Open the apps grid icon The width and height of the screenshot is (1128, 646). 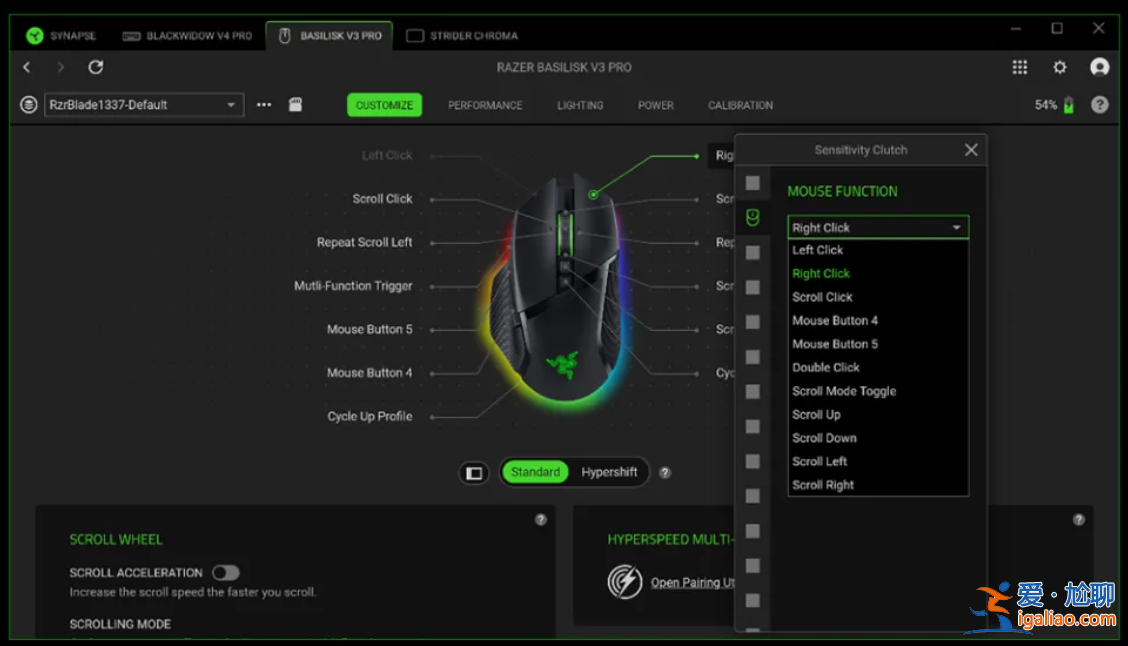[x=1019, y=67]
